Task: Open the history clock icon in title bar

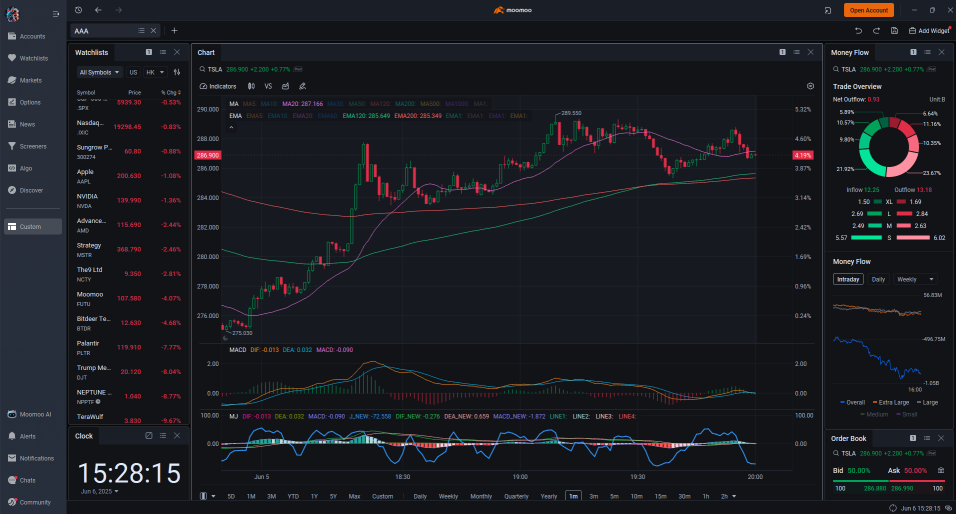Action: 79,10
